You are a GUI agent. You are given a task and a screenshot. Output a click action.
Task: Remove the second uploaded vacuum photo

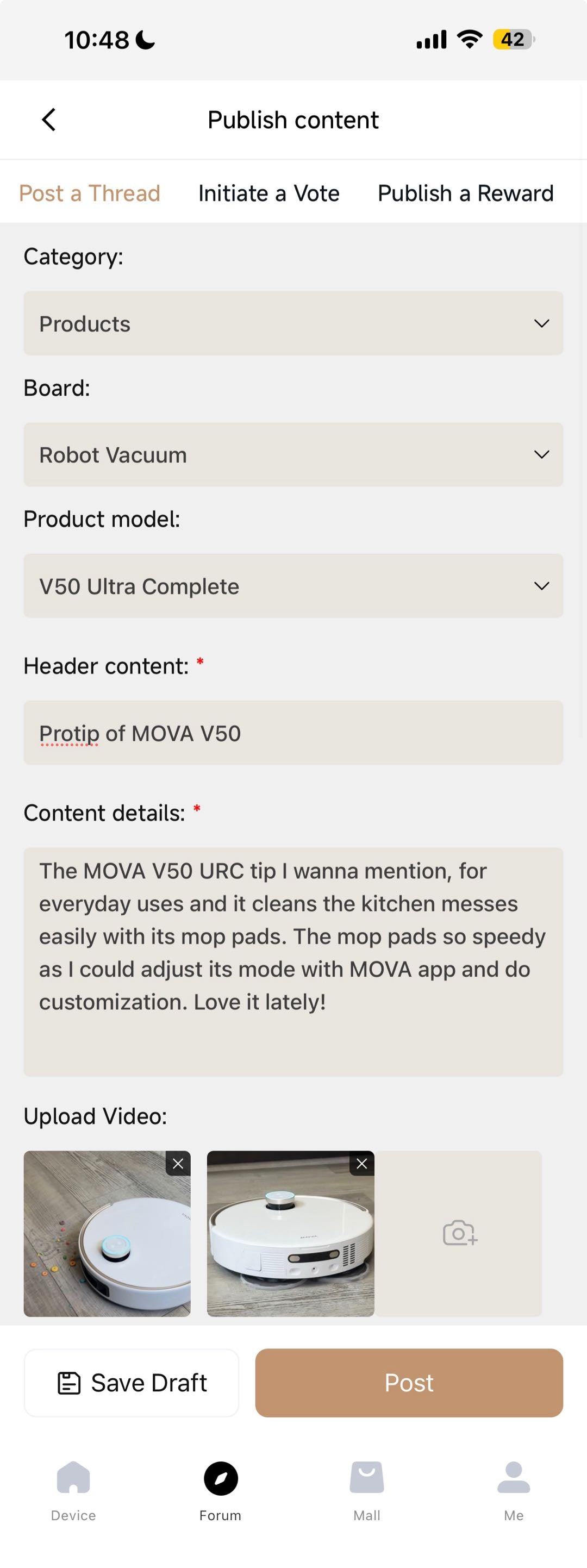point(361,1163)
